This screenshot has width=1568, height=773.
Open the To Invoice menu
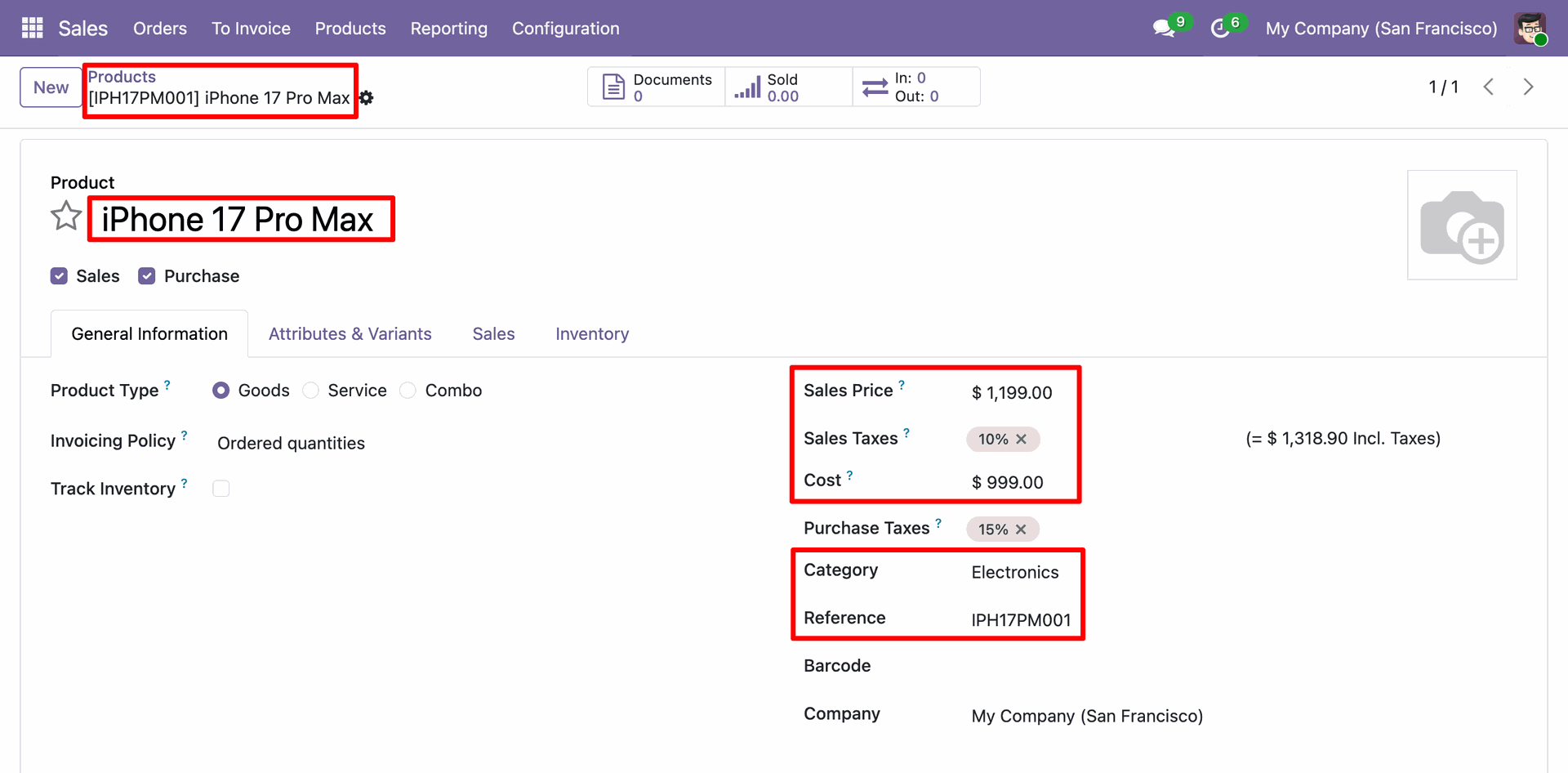251,29
